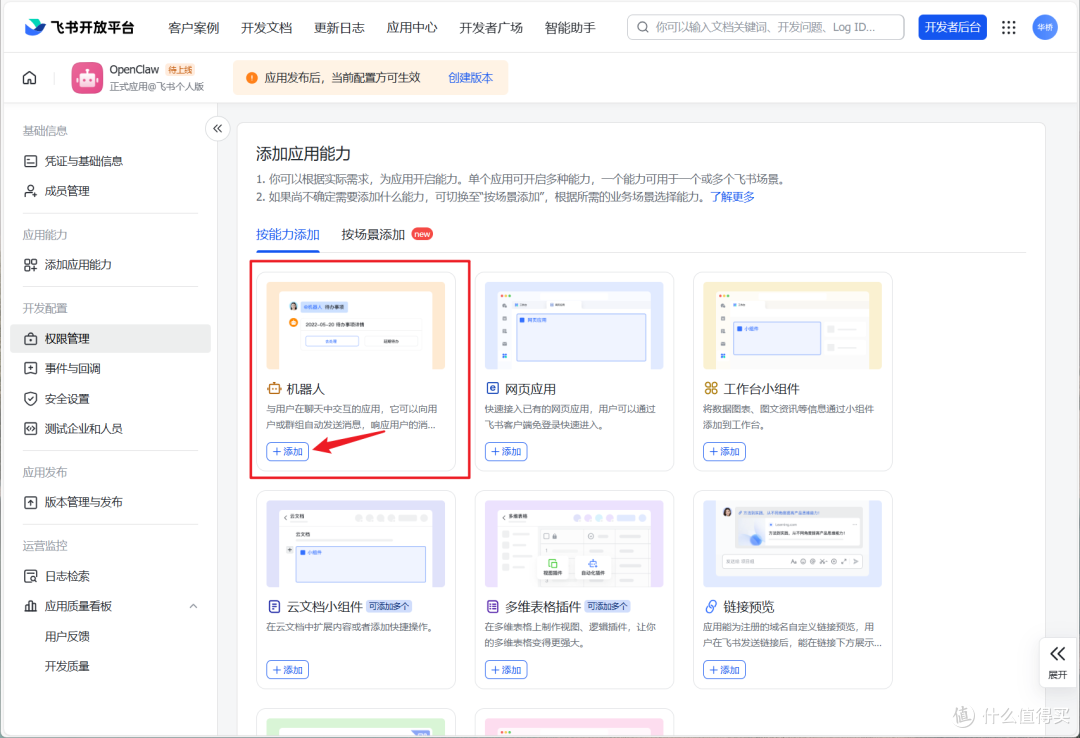Open the home icon in the app header
Viewport: 1080px width, 738px height.
click(30, 78)
